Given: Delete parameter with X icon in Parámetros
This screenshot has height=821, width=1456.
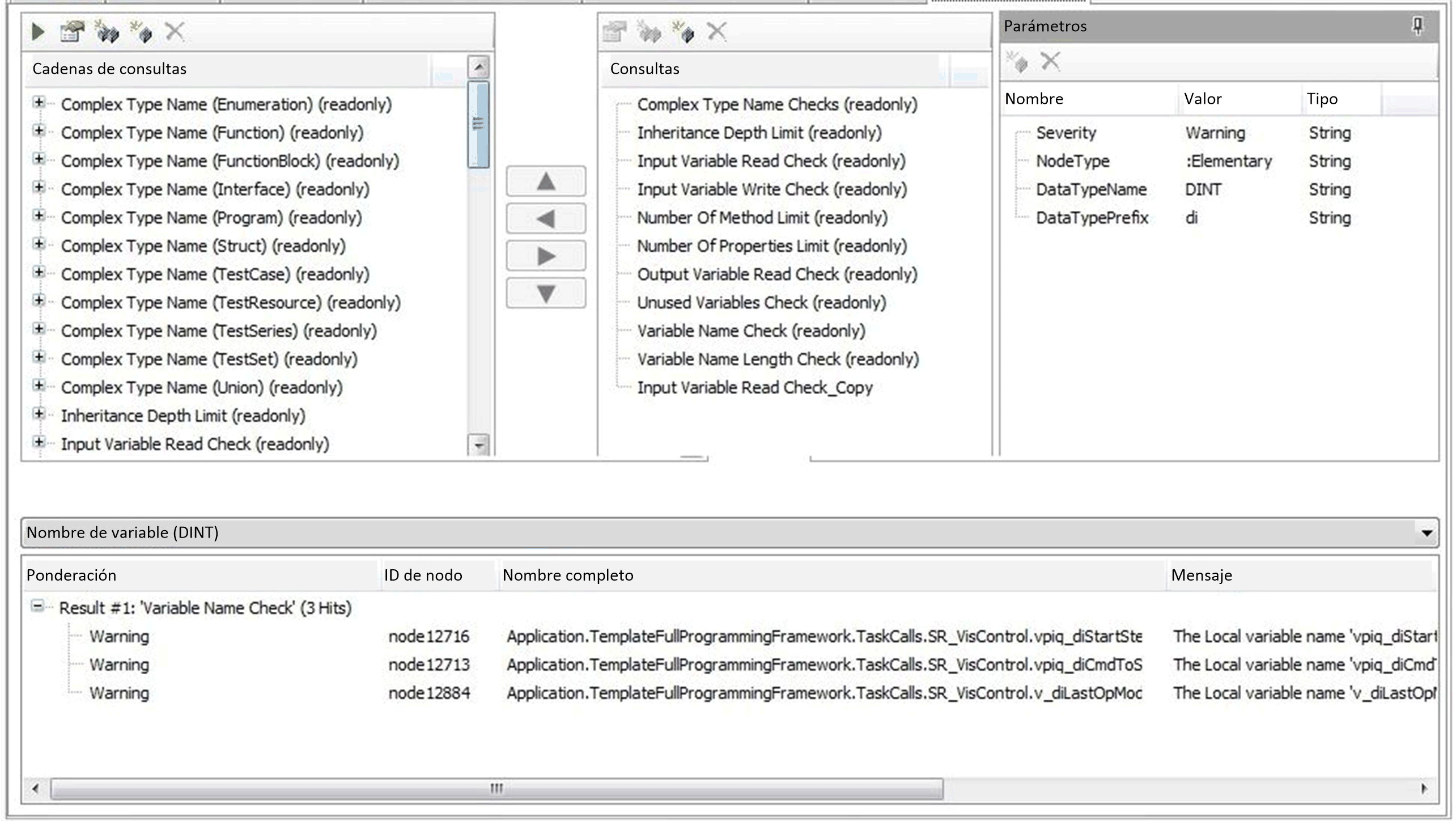Looking at the screenshot, I should (x=1050, y=61).
